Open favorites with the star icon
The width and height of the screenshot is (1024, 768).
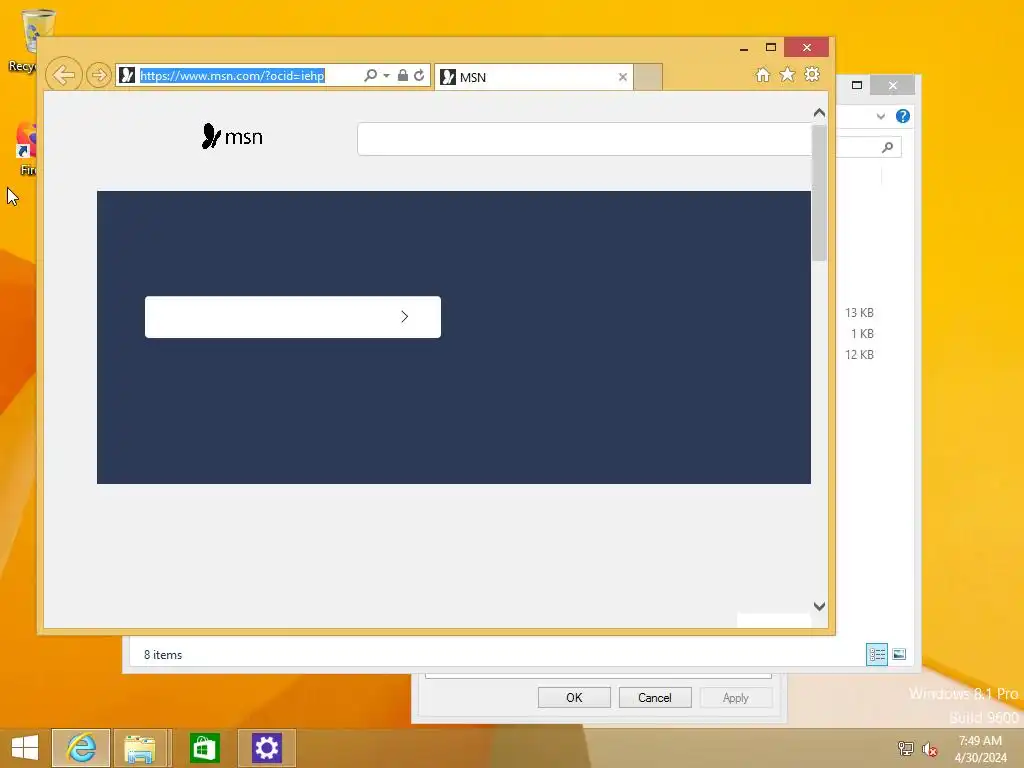788,74
